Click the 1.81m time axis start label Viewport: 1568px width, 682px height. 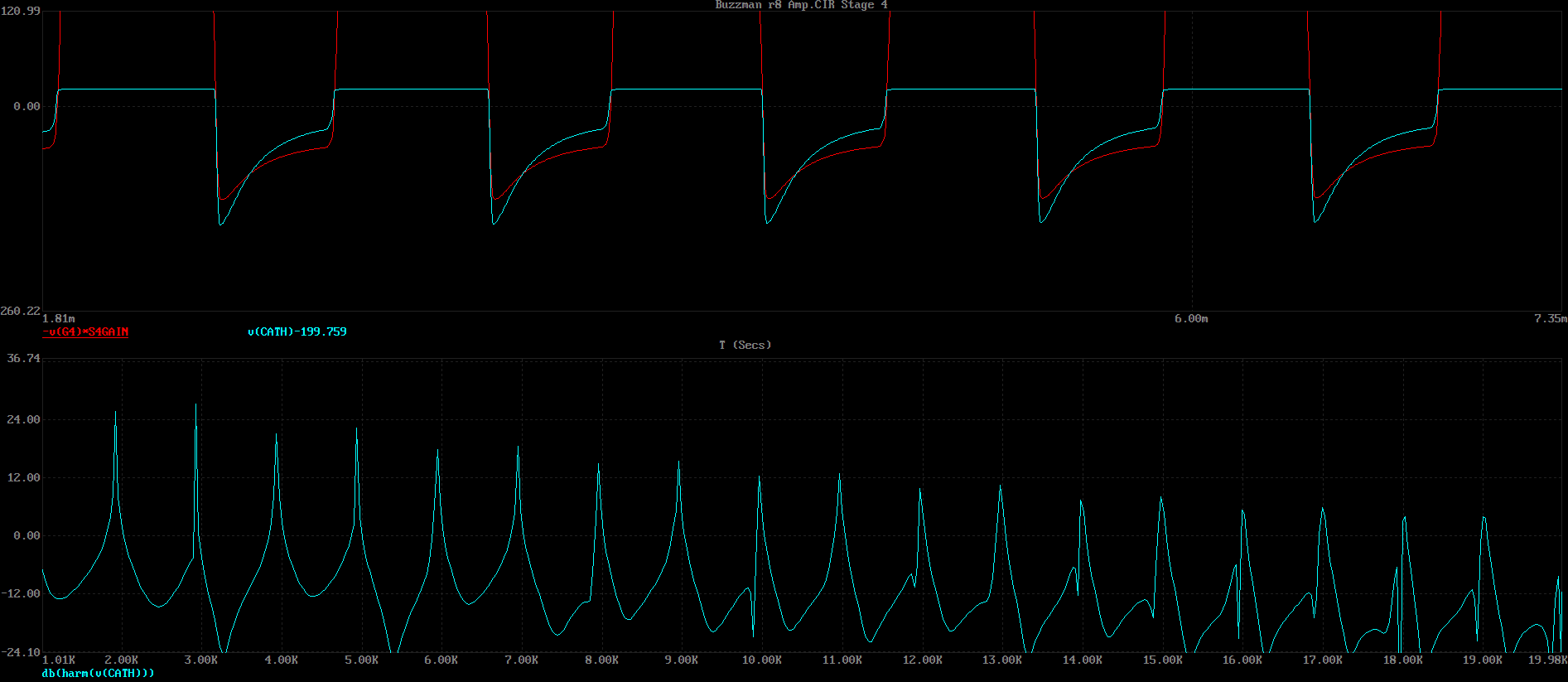(59, 318)
